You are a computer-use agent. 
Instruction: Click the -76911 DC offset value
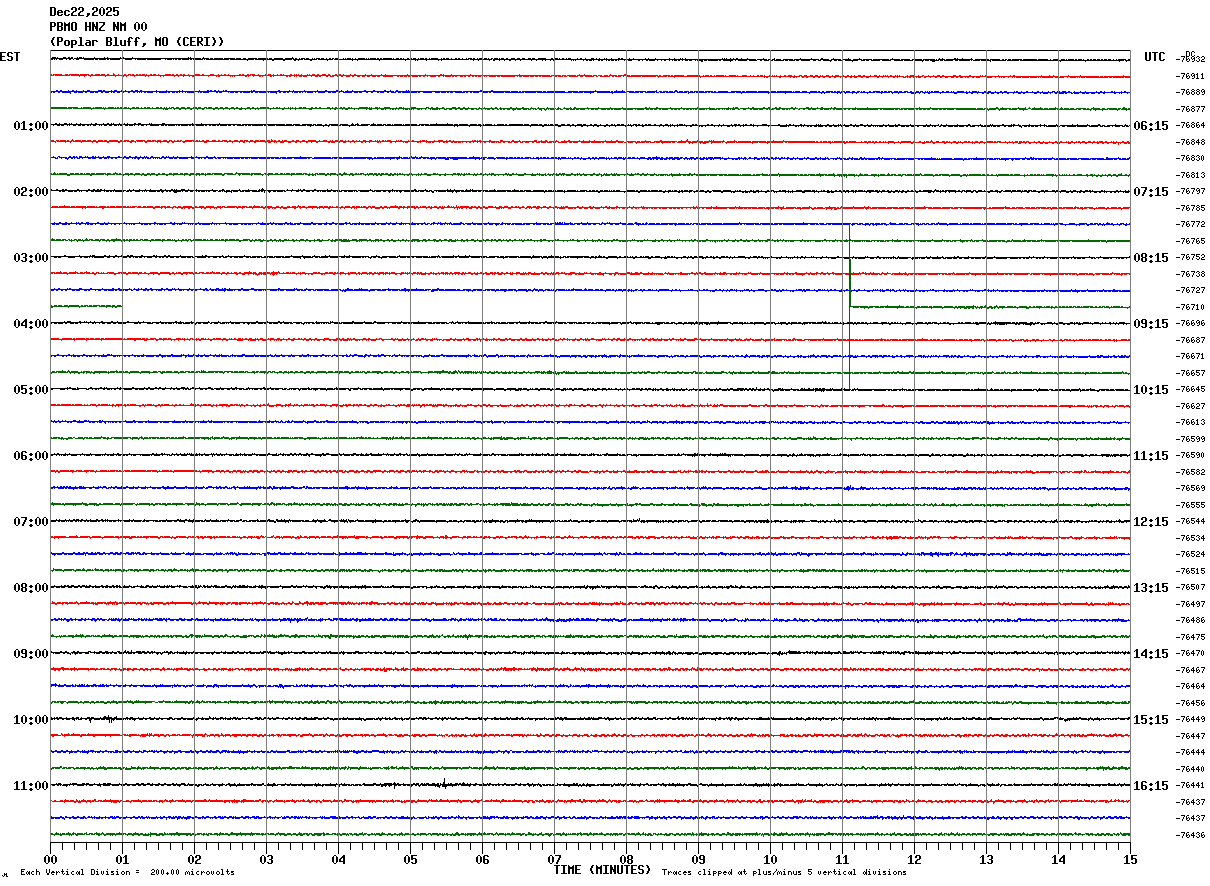click(1191, 76)
